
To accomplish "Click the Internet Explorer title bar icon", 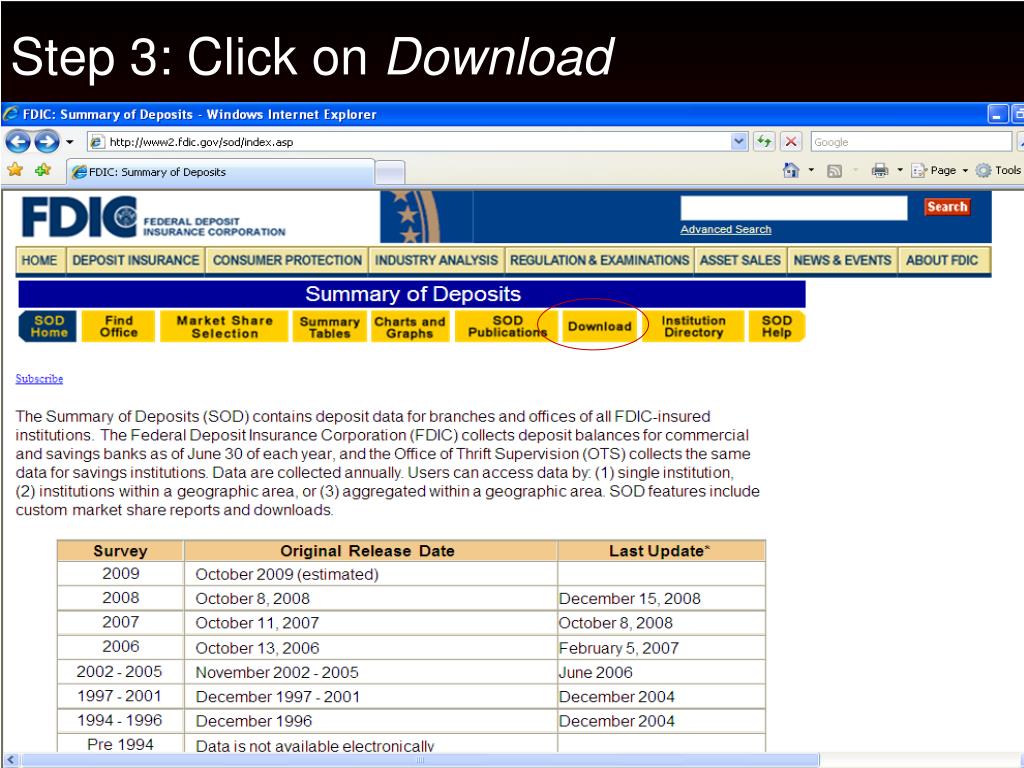I will tap(10, 114).
